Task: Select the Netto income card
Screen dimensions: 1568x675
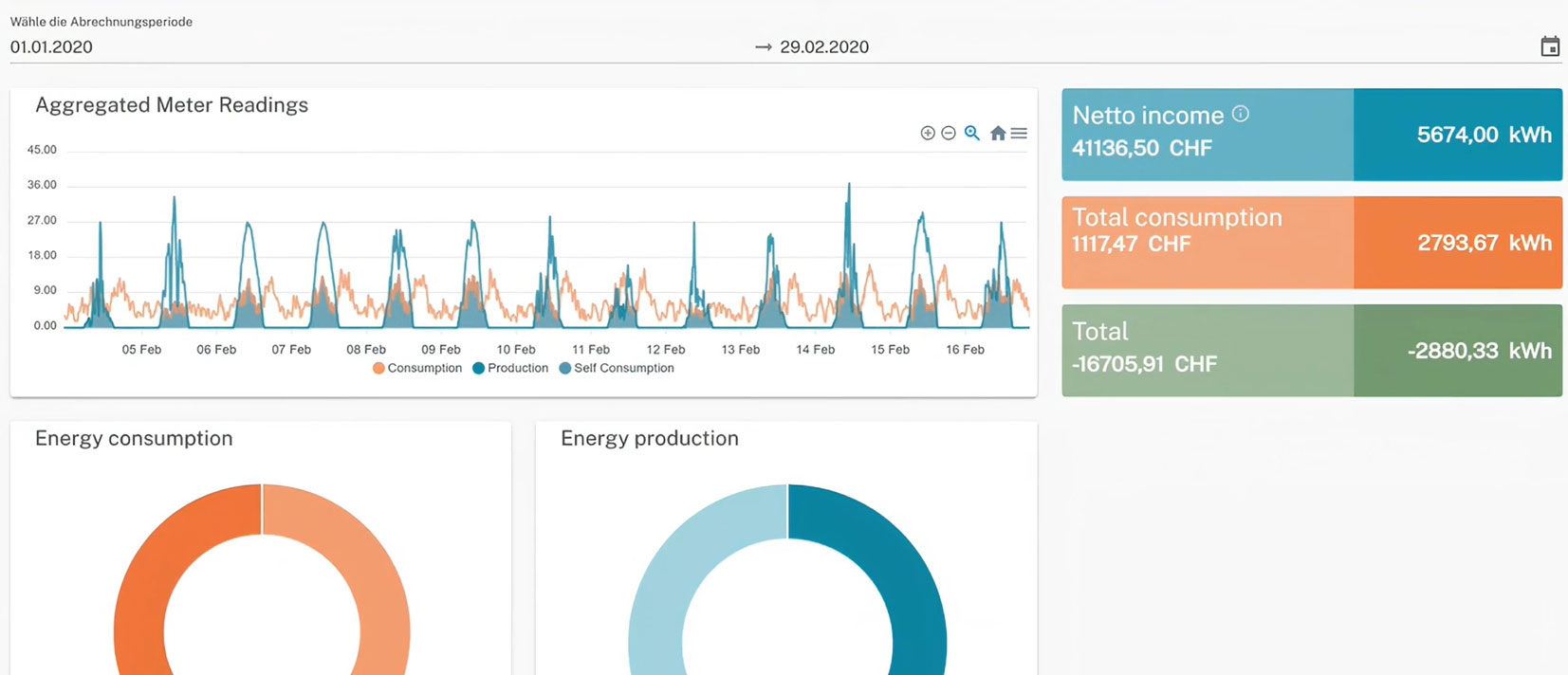Action: click(x=1312, y=135)
